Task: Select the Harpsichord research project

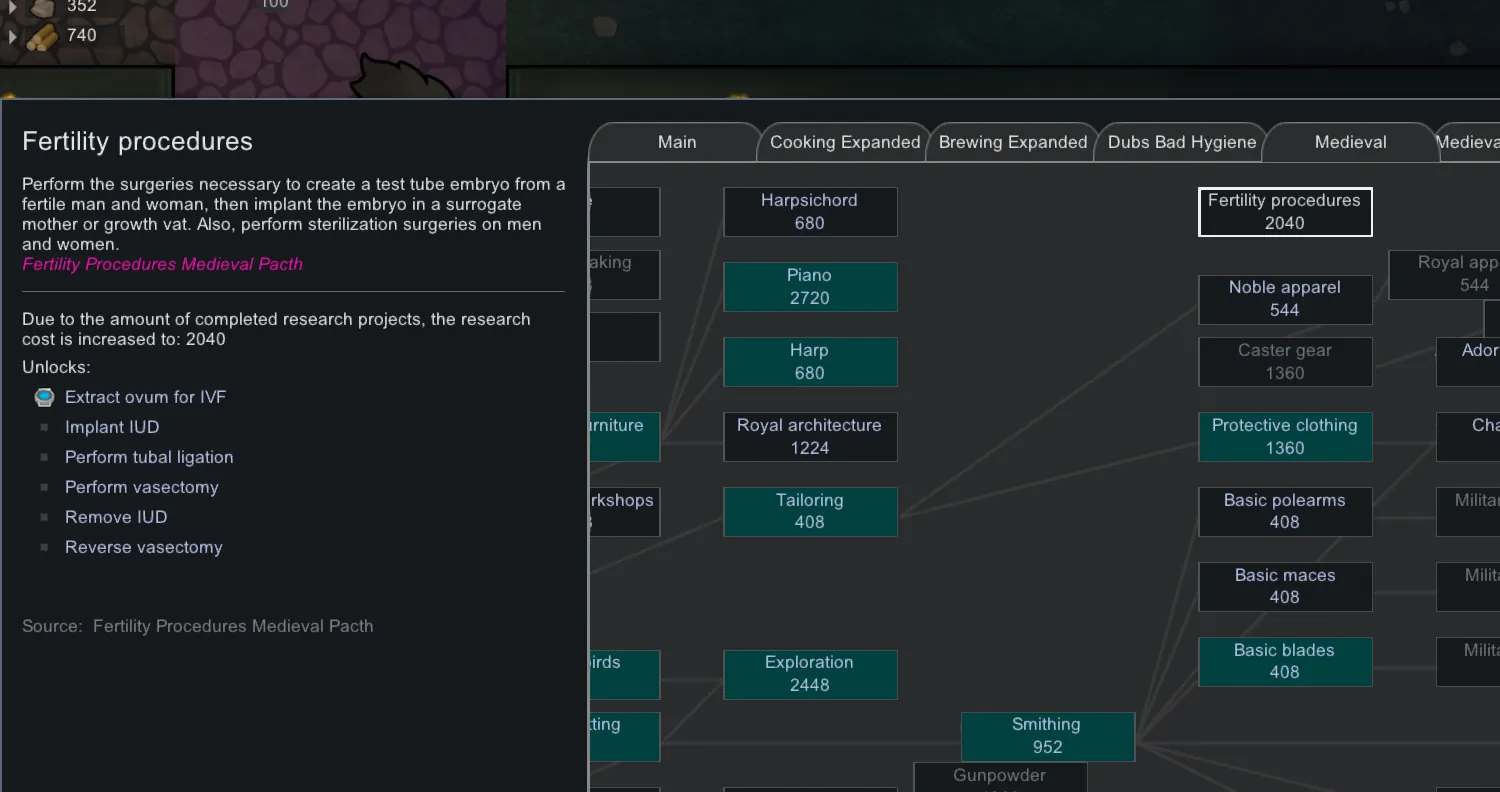Action: (x=809, y=212)
